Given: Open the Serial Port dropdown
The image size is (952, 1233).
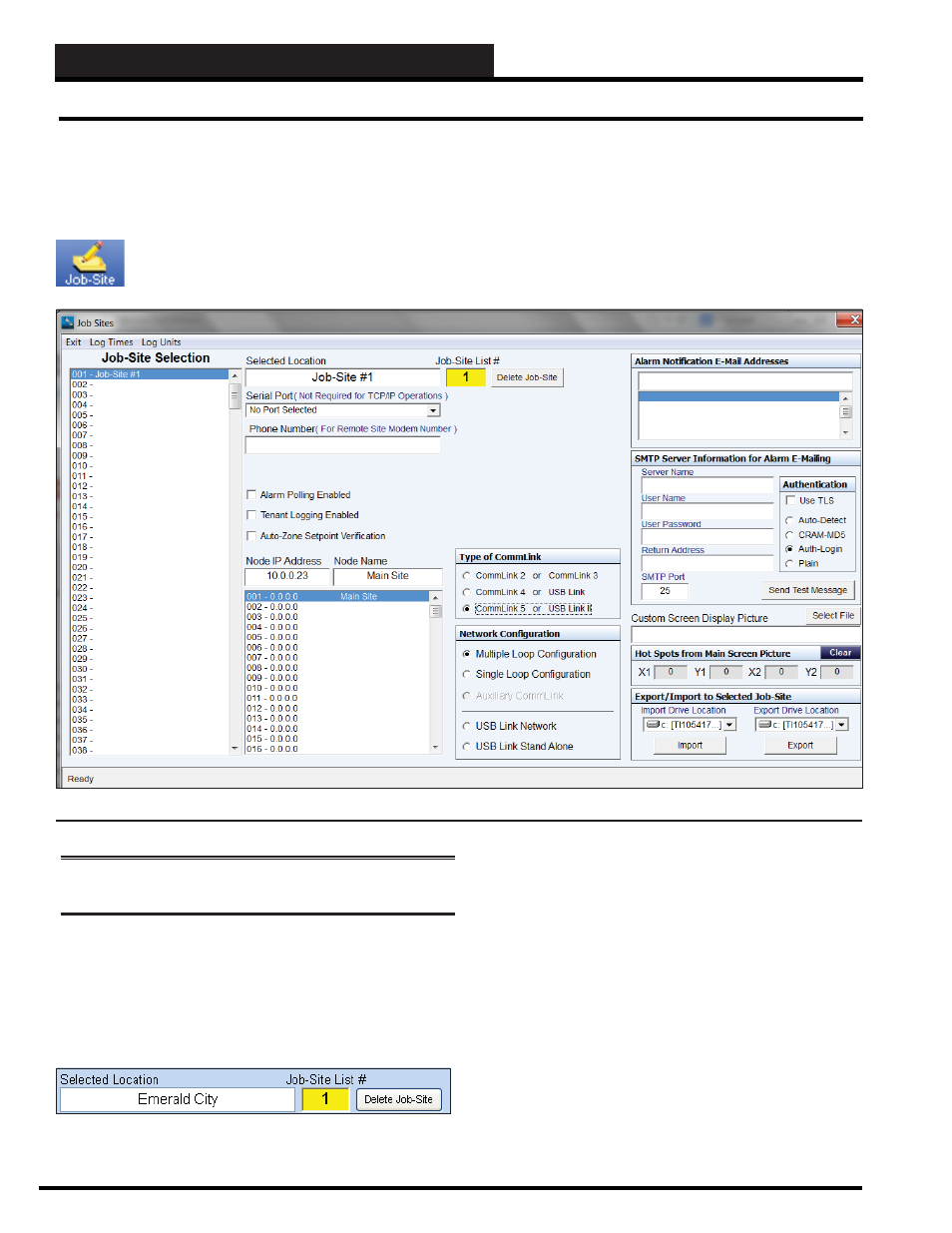Looking at the screenshot, I should point(434,409).
